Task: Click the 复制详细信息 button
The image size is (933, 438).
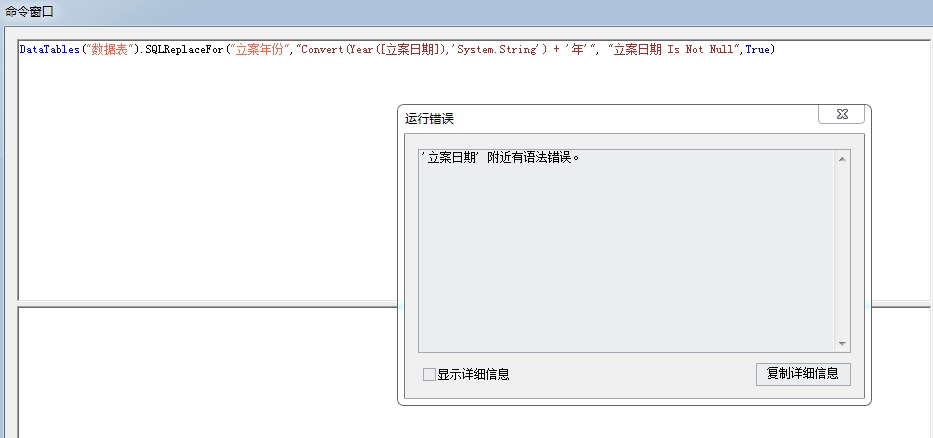Action: pyautogui.click(x=803, y=374)
